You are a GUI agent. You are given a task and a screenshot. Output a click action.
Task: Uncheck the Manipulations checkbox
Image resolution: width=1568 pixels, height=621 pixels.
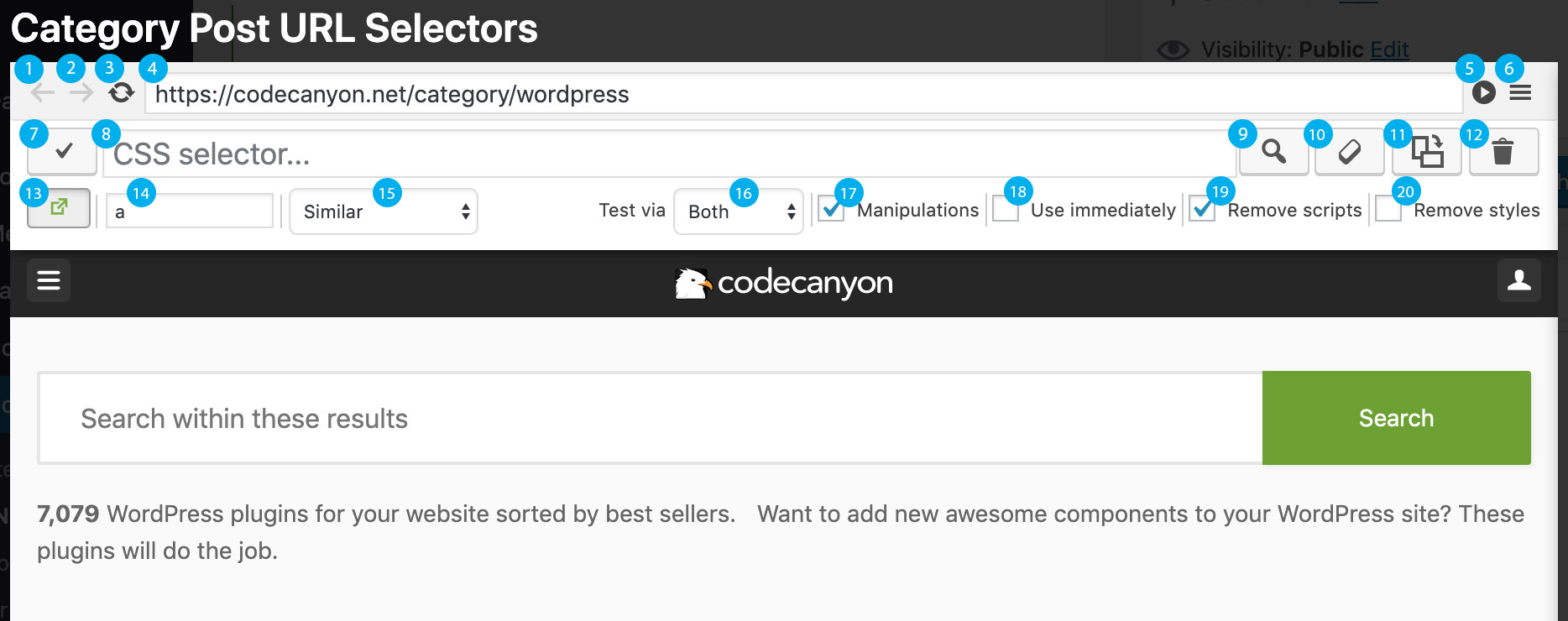[831, 209]
